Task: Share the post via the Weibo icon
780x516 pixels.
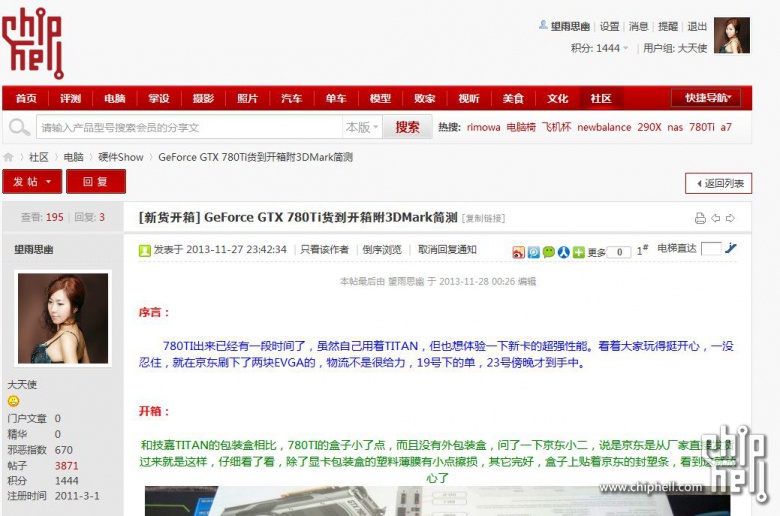Action: pos(518,252)
